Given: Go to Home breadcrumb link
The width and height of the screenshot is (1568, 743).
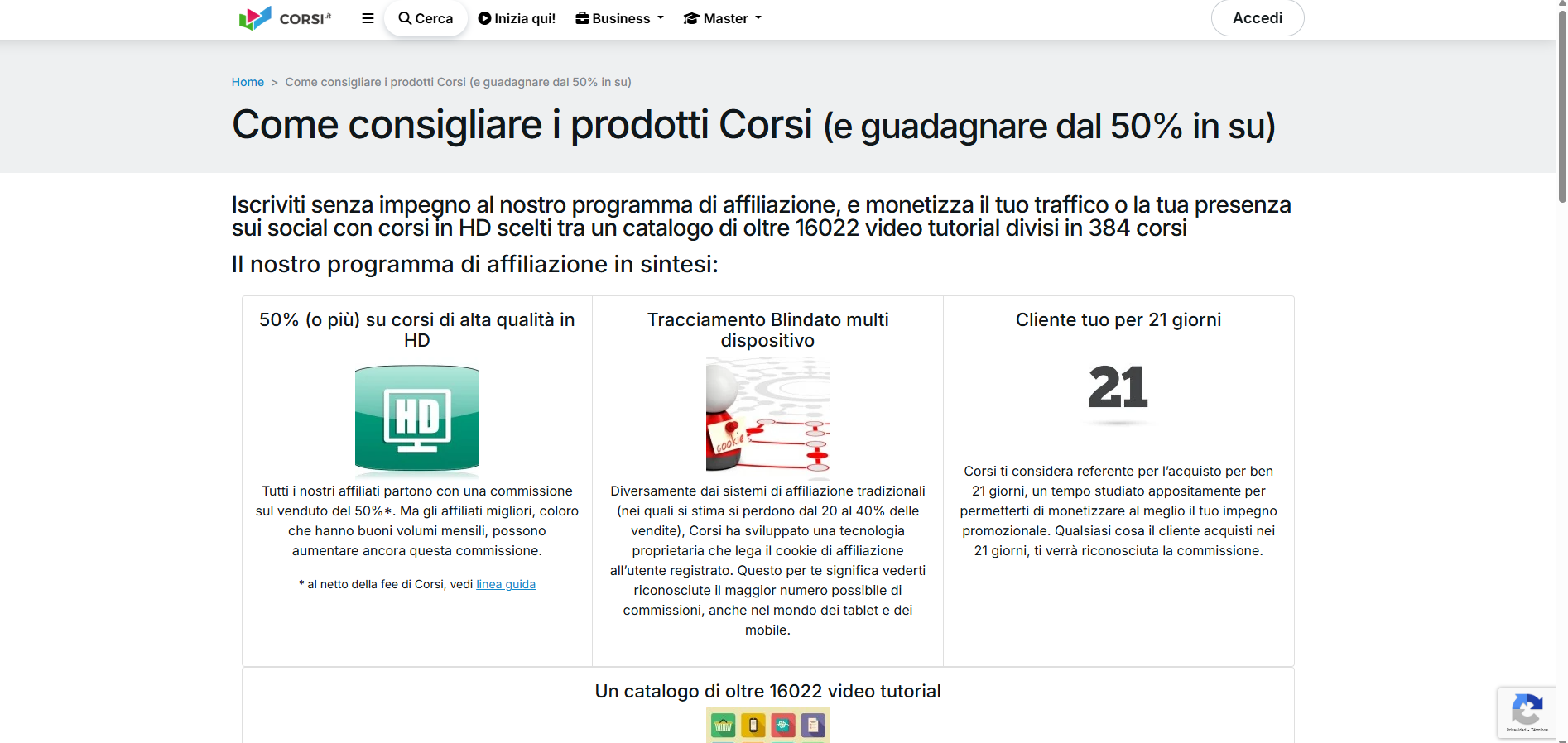Looking at the screenshot, I should point(248,82).
